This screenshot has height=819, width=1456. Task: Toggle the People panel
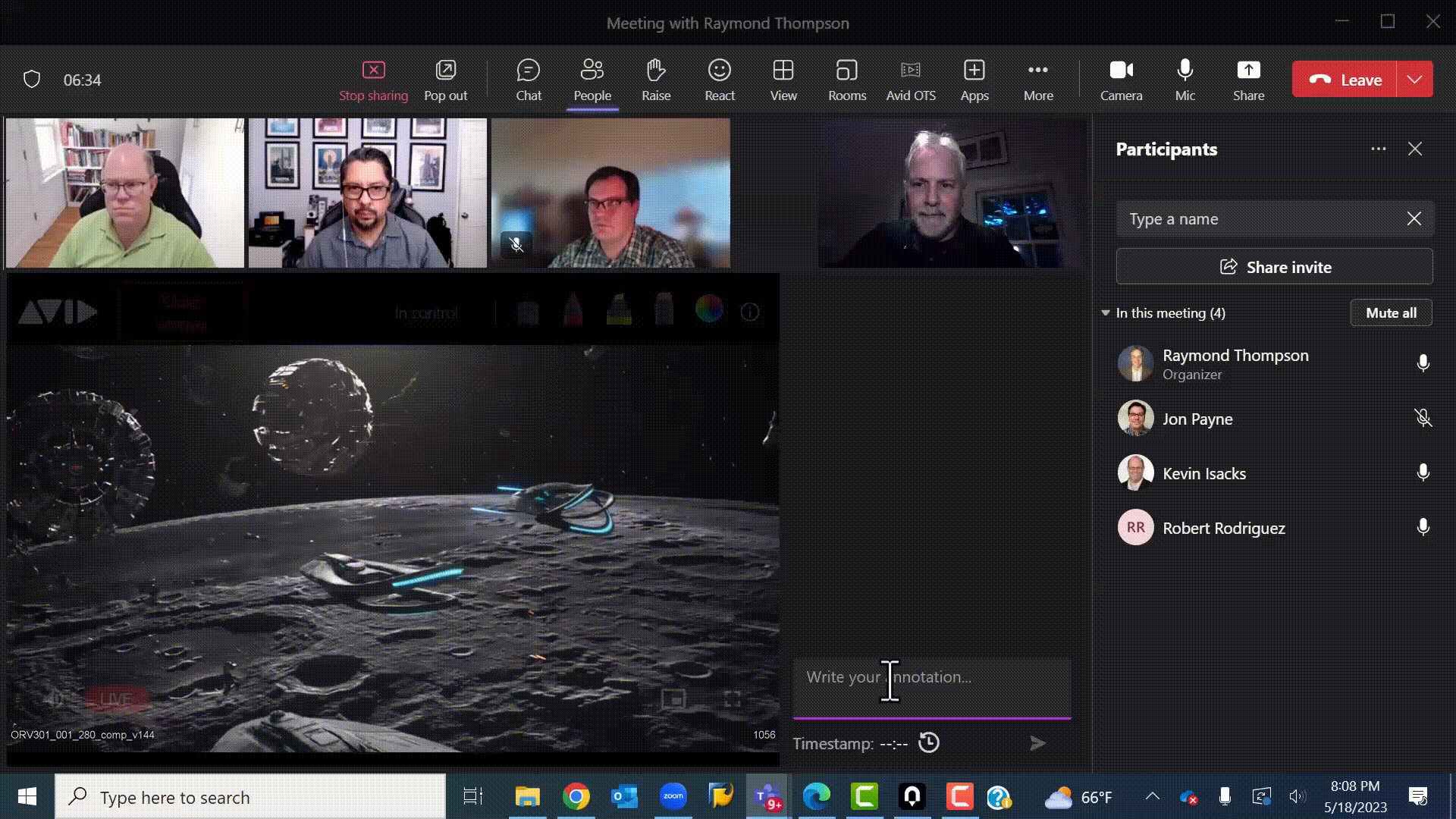[x=592, y=80]
